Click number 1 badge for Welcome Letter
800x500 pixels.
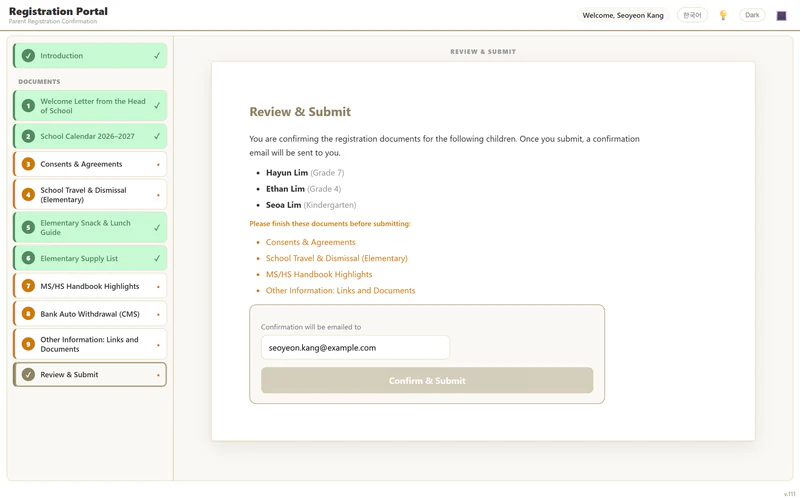(29, 106)
